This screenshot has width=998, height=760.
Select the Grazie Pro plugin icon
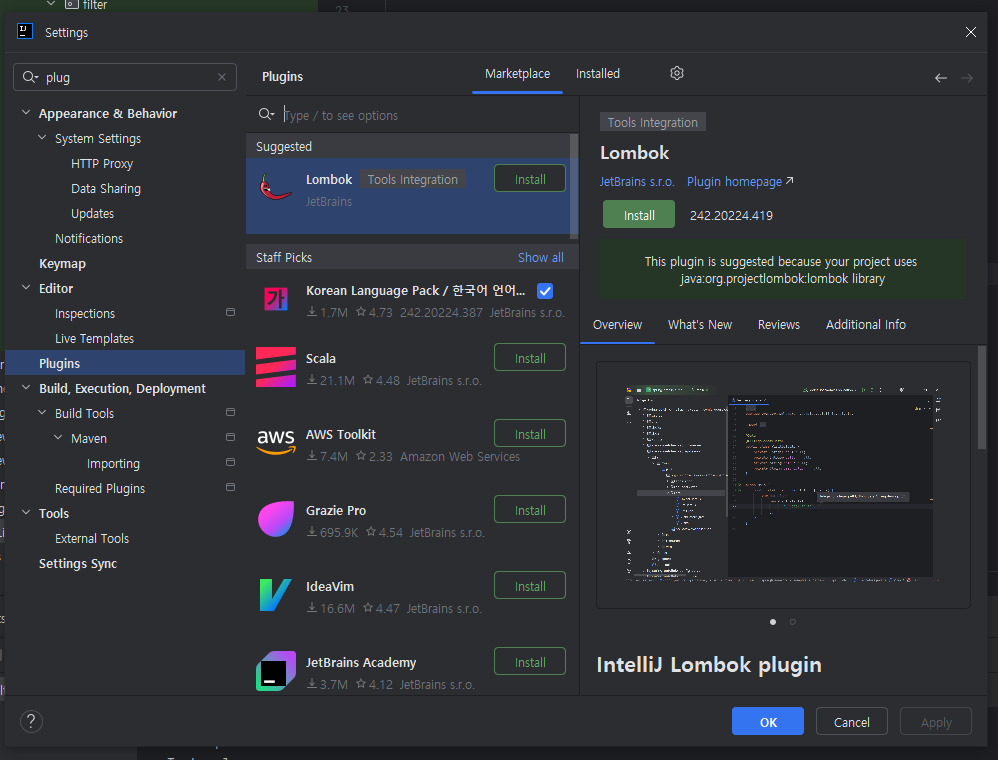pyautogui.click(x=276, y=519)
